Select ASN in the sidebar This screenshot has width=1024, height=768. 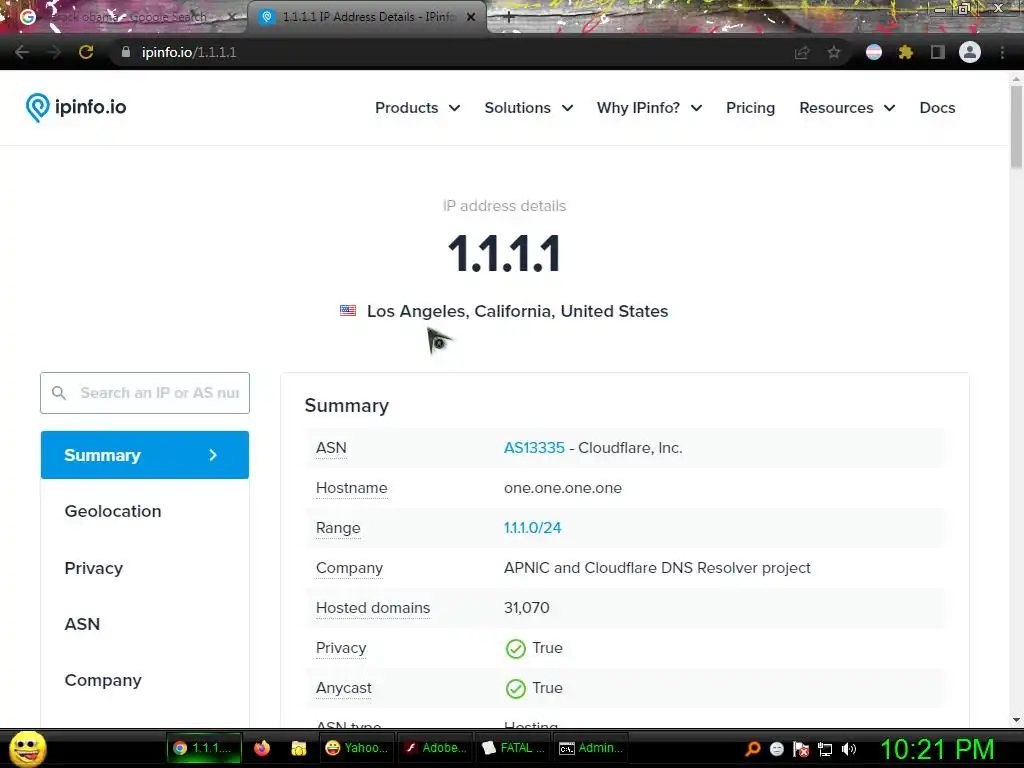[x=82, y=624]
